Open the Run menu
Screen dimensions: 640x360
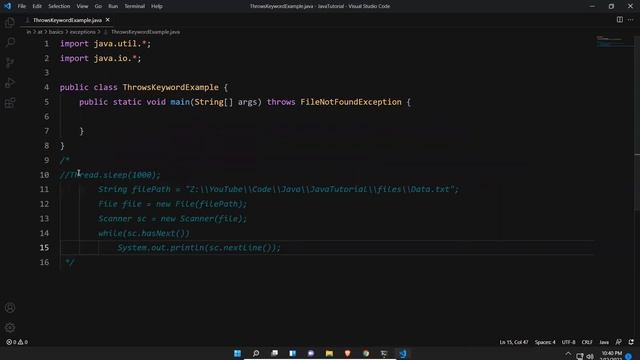pos(113,6)
